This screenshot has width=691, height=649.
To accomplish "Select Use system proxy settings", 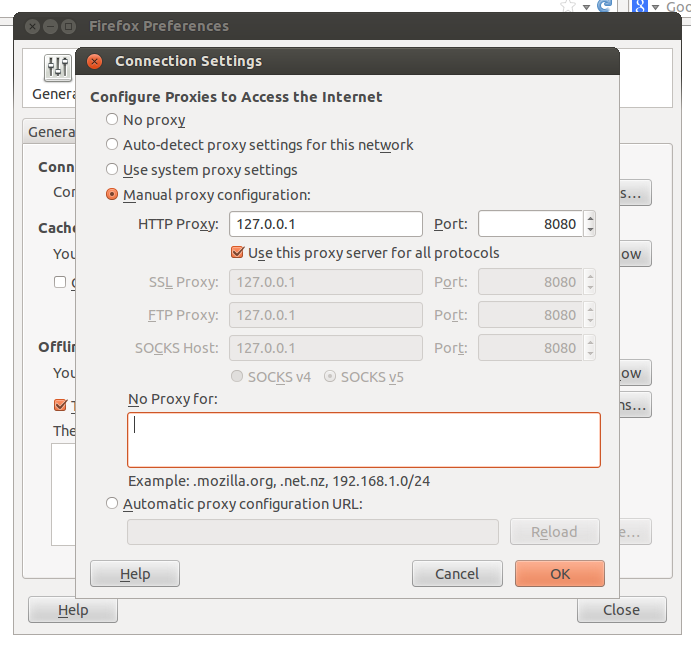I will coord(112,170).
